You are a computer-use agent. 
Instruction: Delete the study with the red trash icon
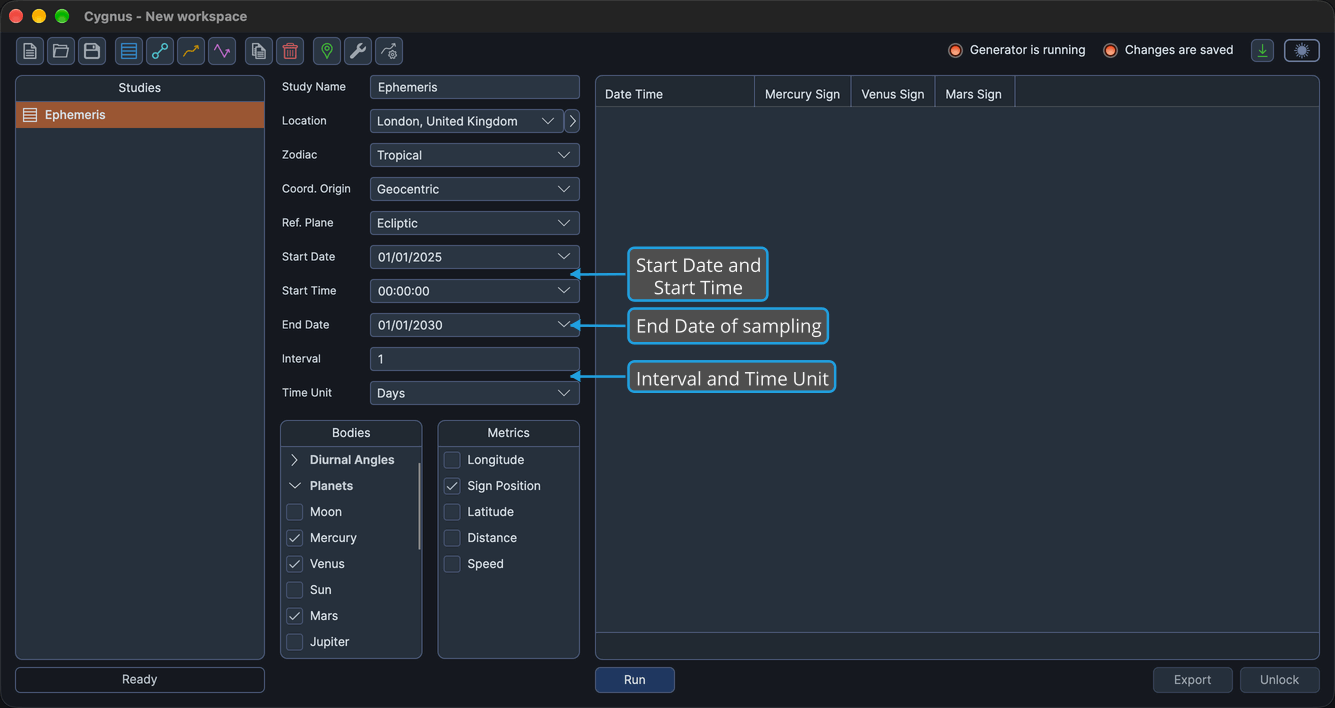pyautogui.click(x=290, y=51)
